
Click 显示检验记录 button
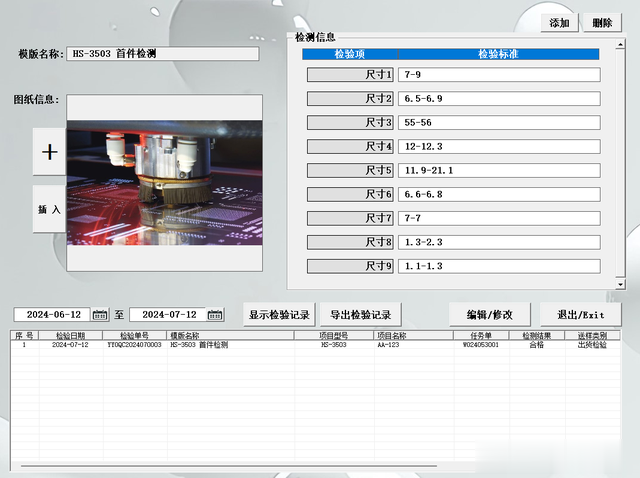[x=279, y=315]
